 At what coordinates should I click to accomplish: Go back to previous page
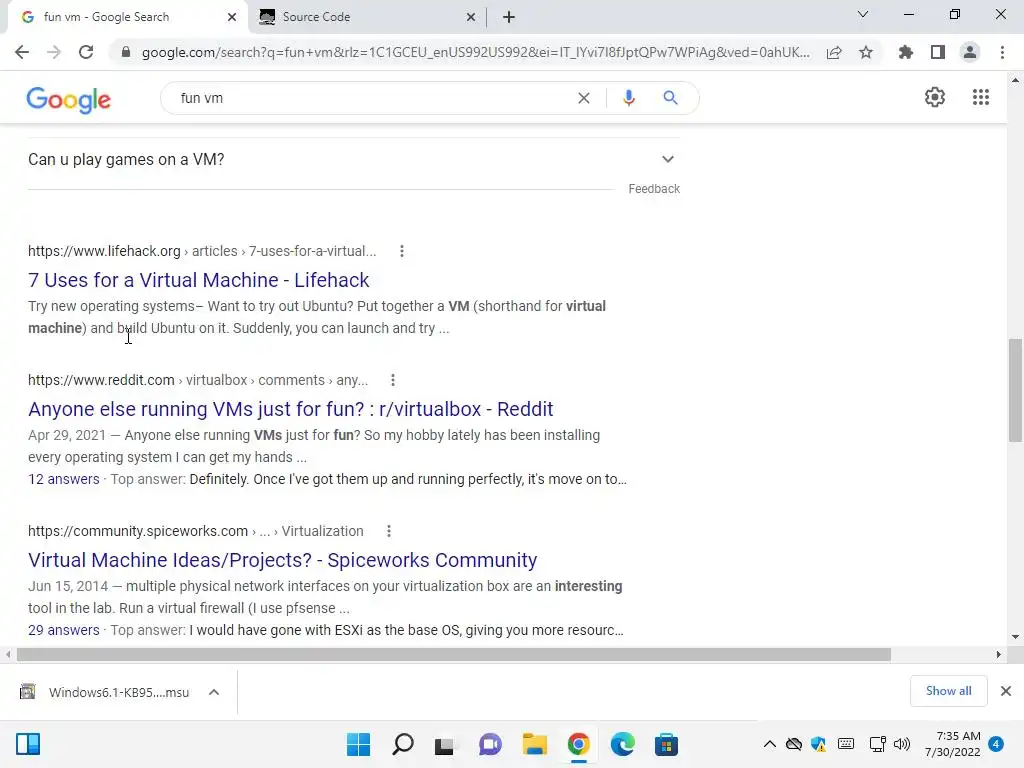22,52
